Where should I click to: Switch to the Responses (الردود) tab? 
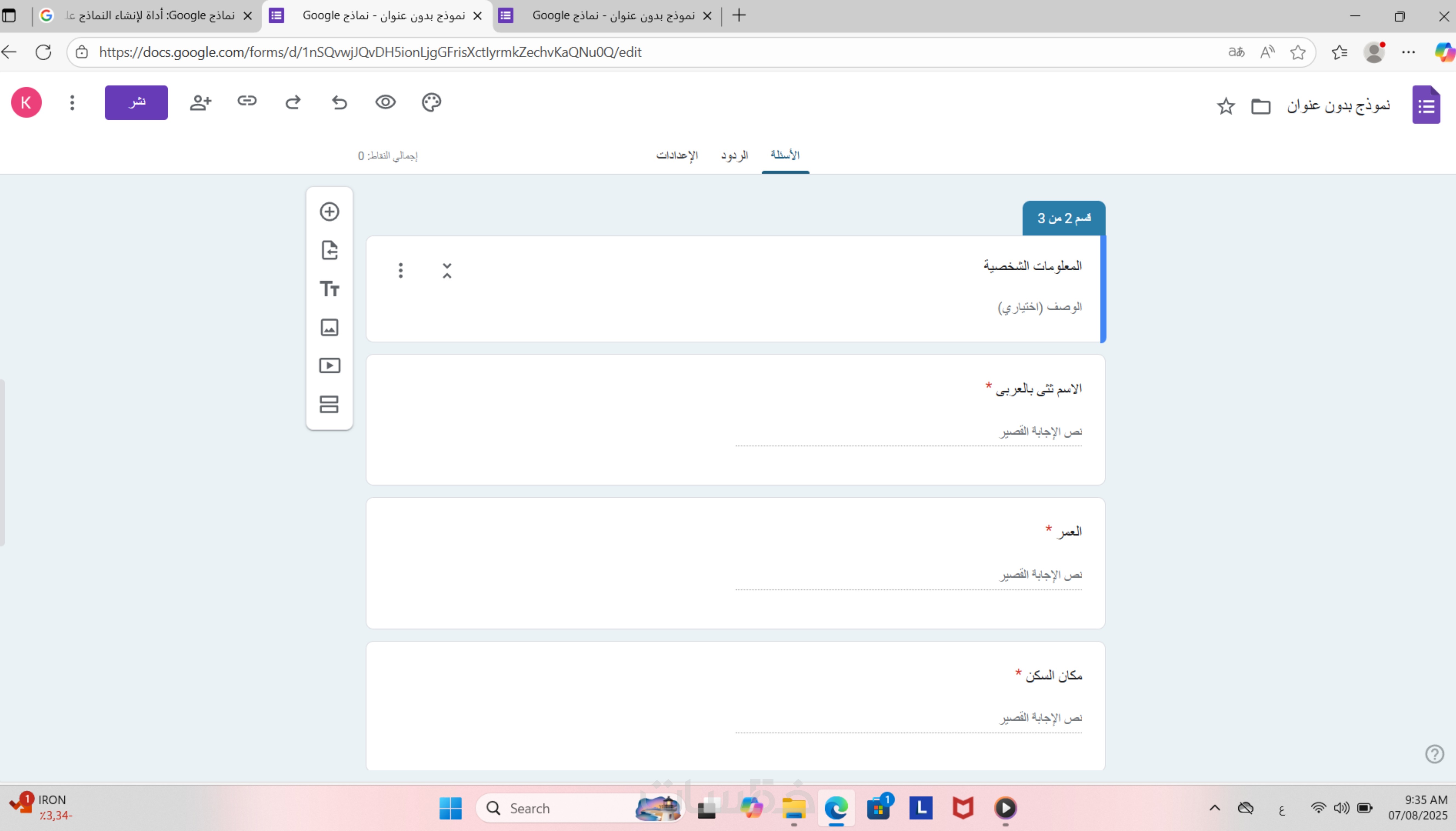click(734, 155)
